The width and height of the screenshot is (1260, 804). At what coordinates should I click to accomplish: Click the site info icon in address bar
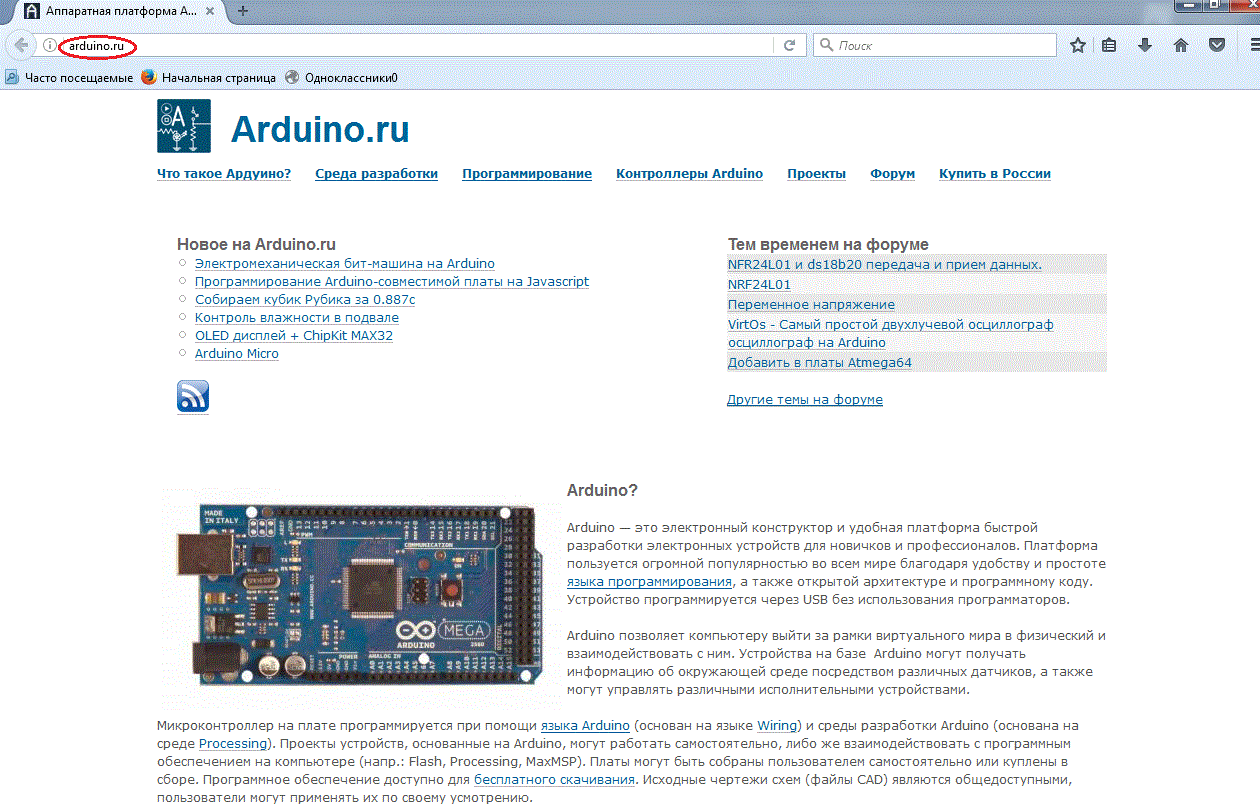pos(49,45)
